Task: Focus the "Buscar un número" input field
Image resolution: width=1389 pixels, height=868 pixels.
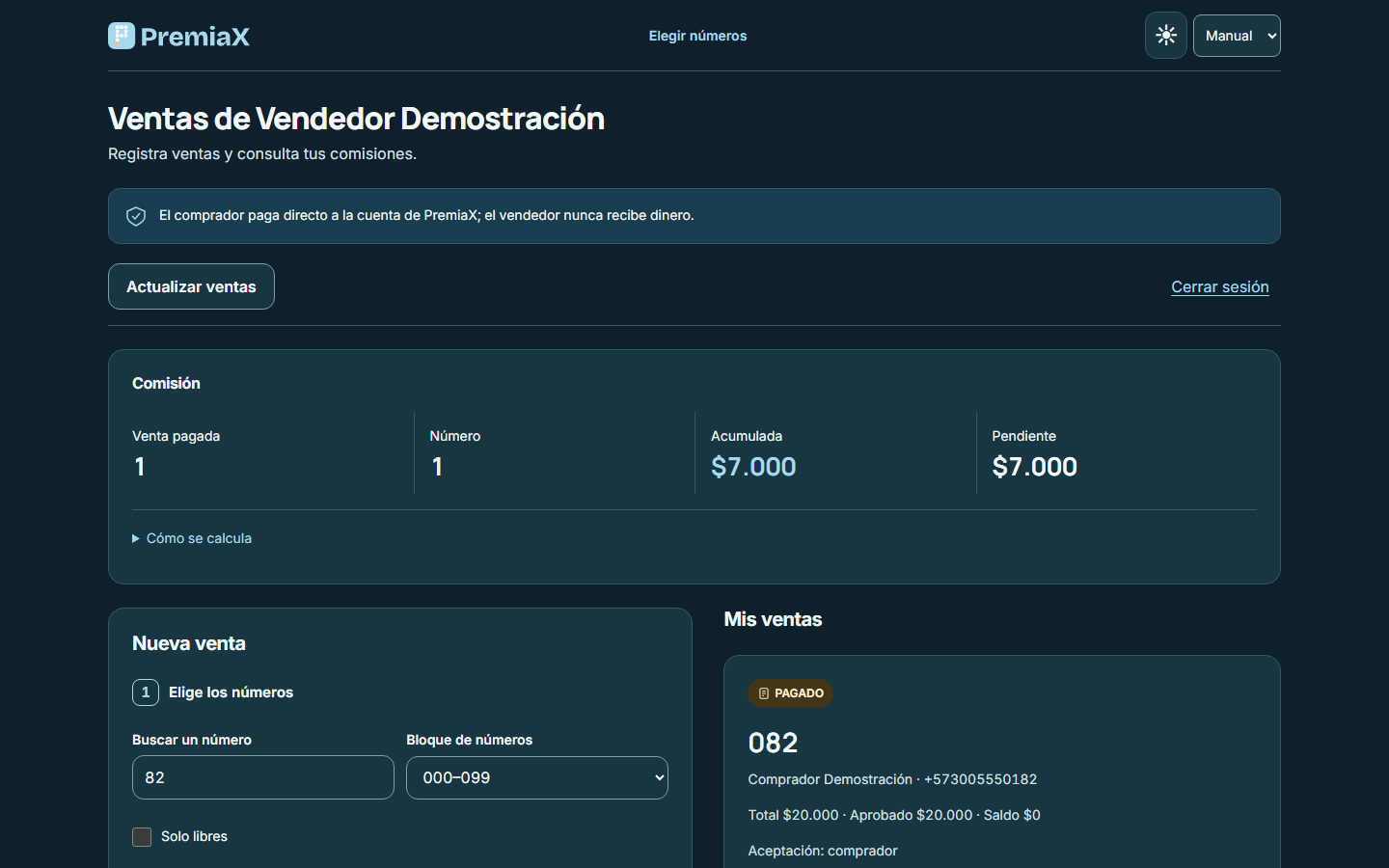Action: (263, 777)
